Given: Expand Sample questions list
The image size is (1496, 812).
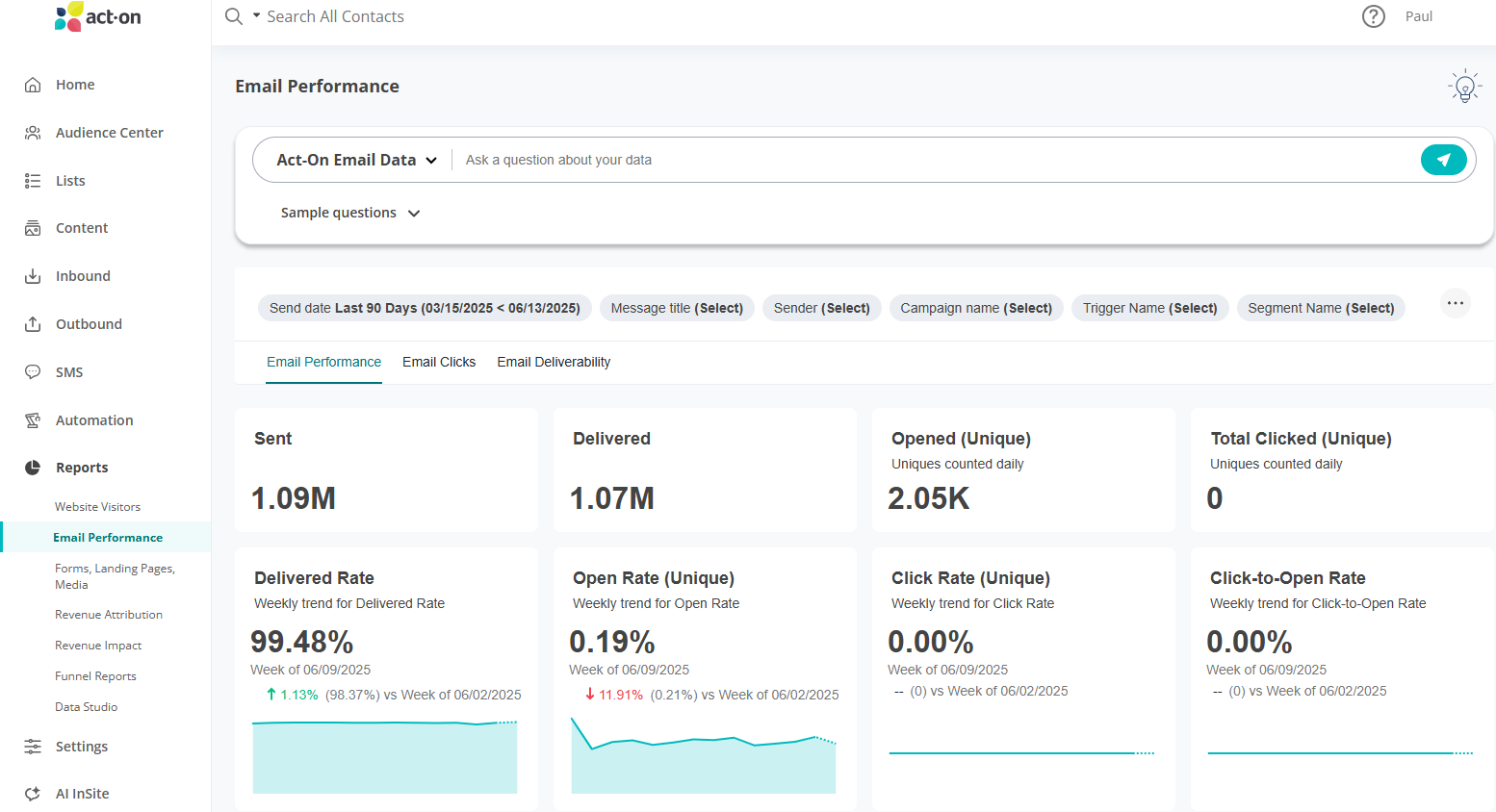Looking at the screenshot, I should [x=350, y=213].
